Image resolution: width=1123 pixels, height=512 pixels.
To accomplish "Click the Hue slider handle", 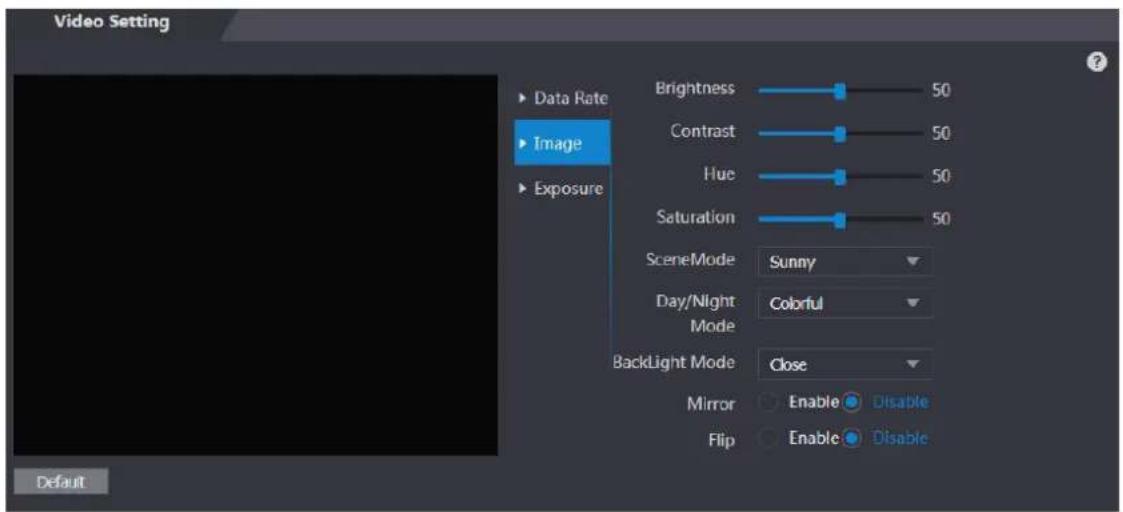I will click(x=841, y=176).
